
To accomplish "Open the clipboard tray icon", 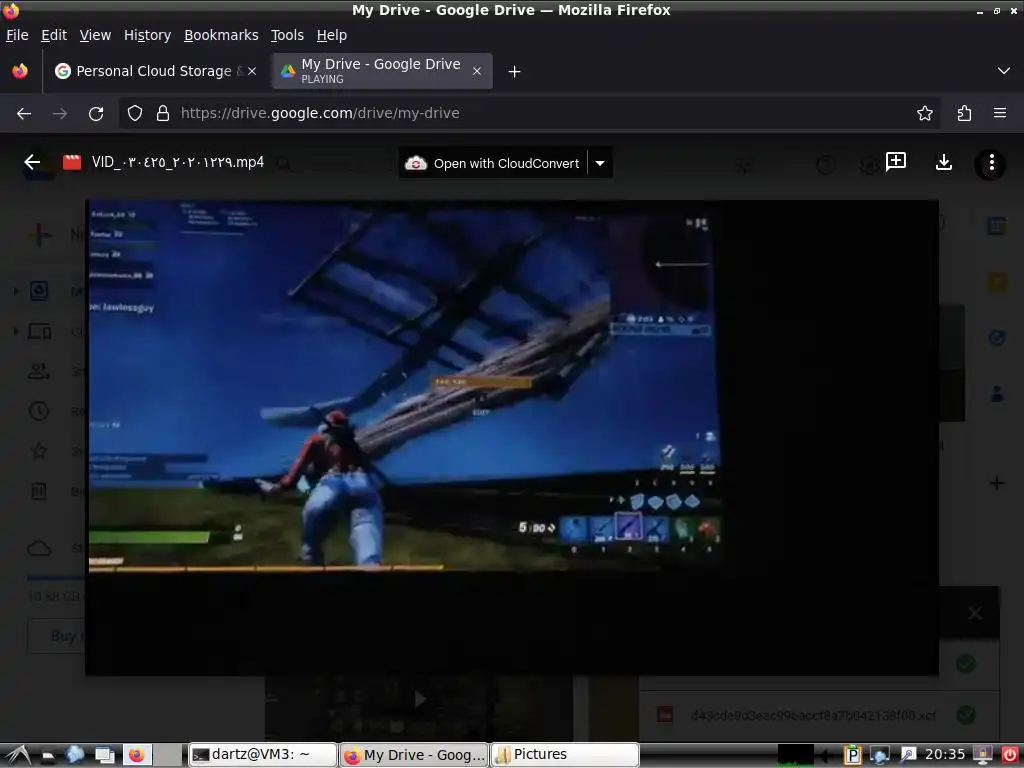I will (852, 755).
